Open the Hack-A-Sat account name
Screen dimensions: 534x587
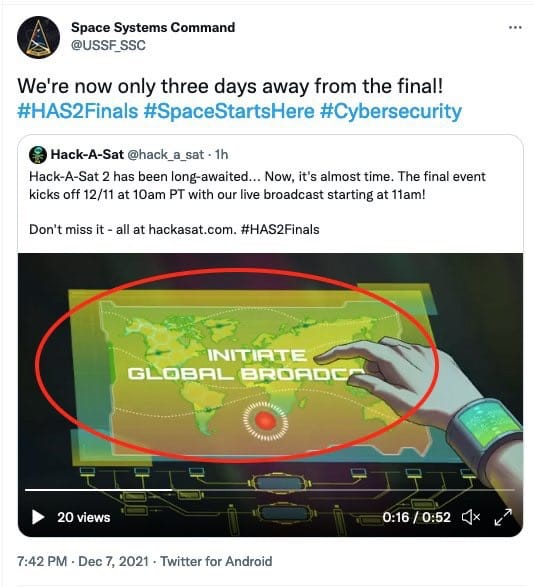click(x=87, y=154)
